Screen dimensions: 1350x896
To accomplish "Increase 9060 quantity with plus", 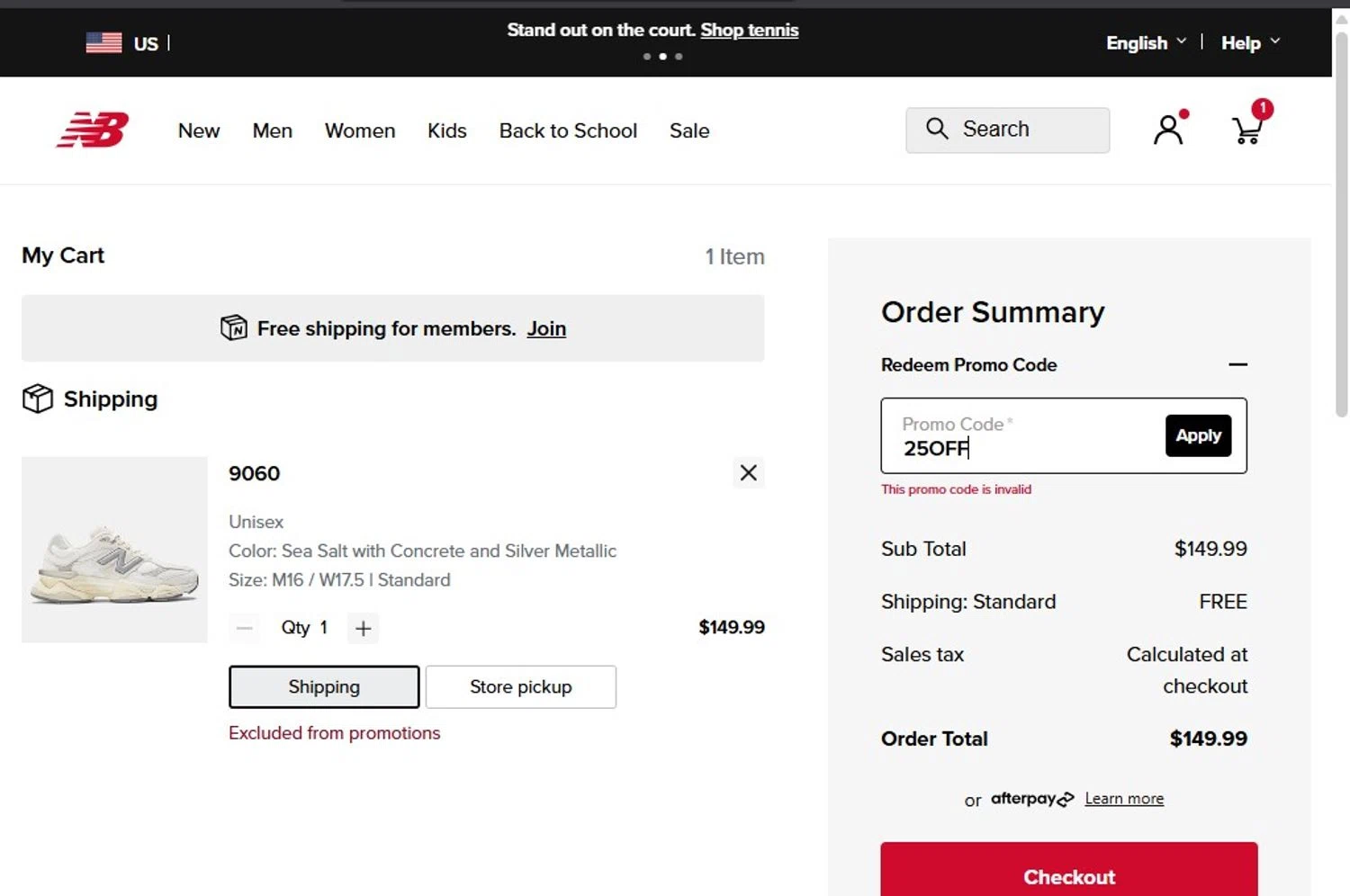I will coord(363,628).
